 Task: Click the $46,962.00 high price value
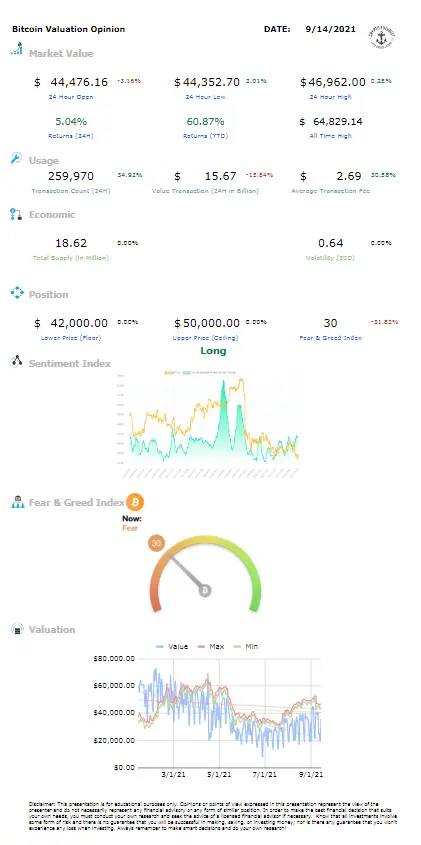click(333, 82)
